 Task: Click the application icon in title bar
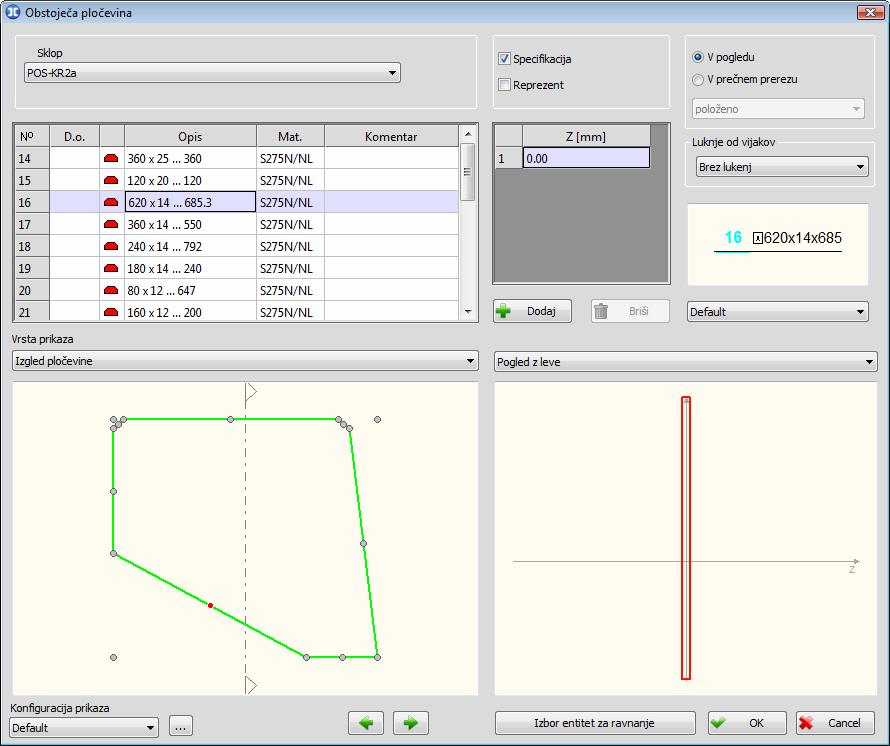(x=12, y=12)
